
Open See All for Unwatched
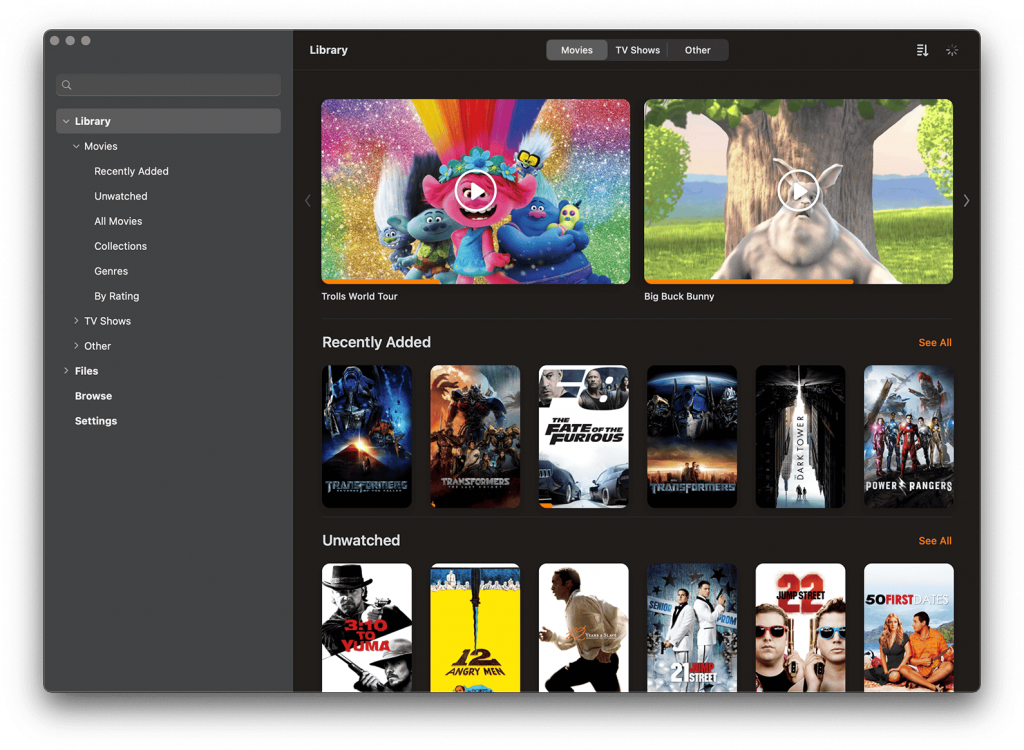[x=934, y=541]
